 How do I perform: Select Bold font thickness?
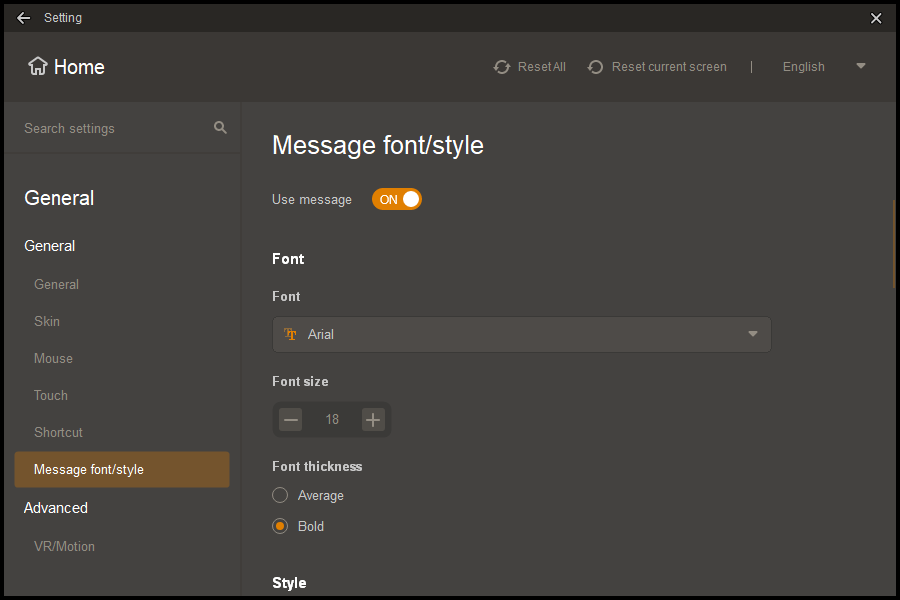point(281,526)
